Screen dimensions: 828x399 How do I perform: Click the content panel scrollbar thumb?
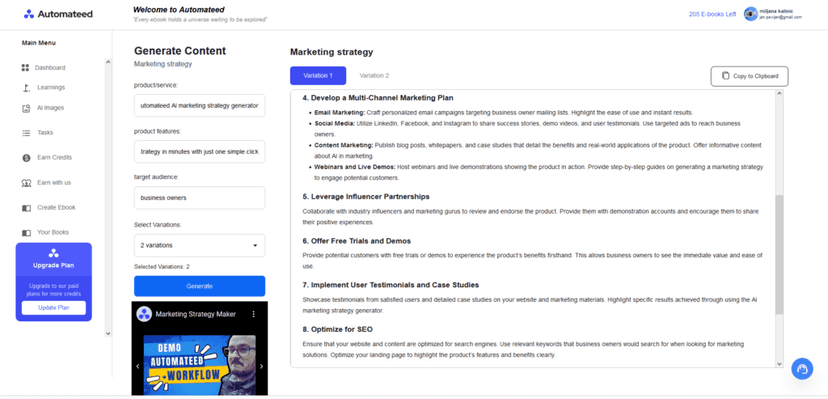[779, 255]
